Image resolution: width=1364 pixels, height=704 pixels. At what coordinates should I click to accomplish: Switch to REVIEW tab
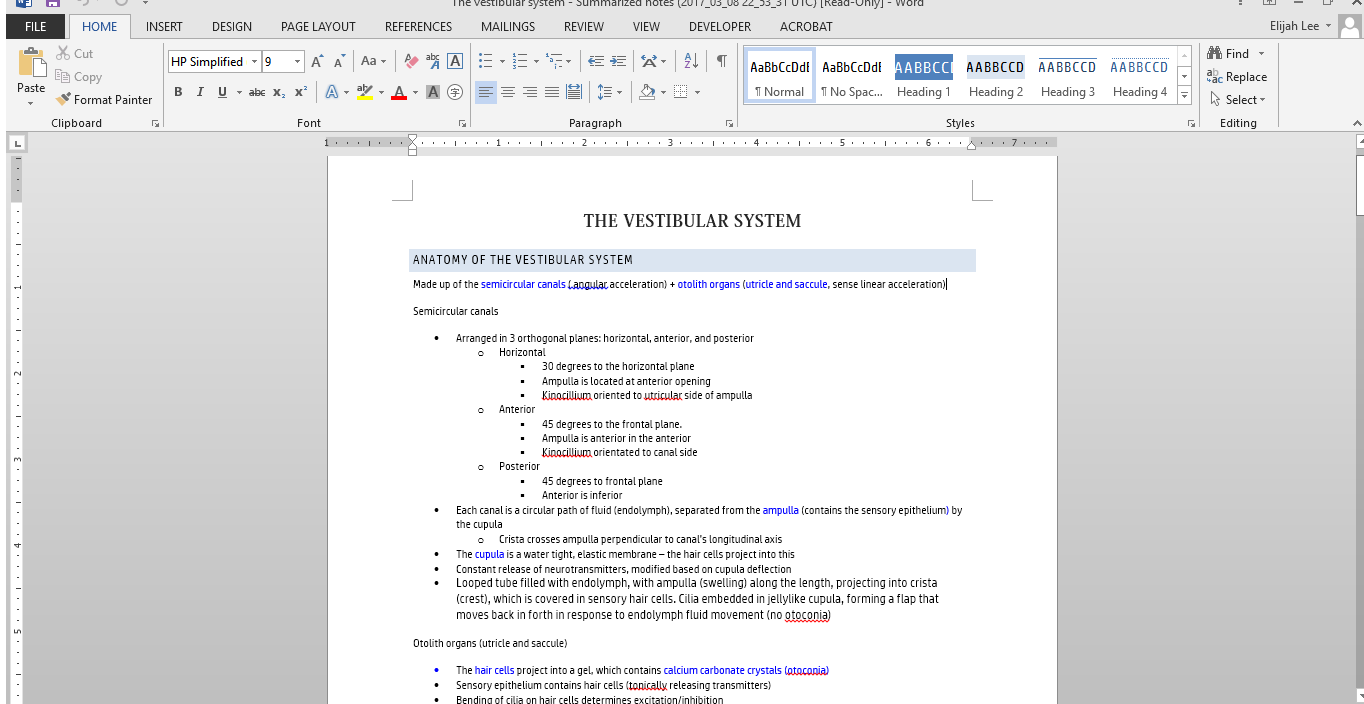point(584,27)
